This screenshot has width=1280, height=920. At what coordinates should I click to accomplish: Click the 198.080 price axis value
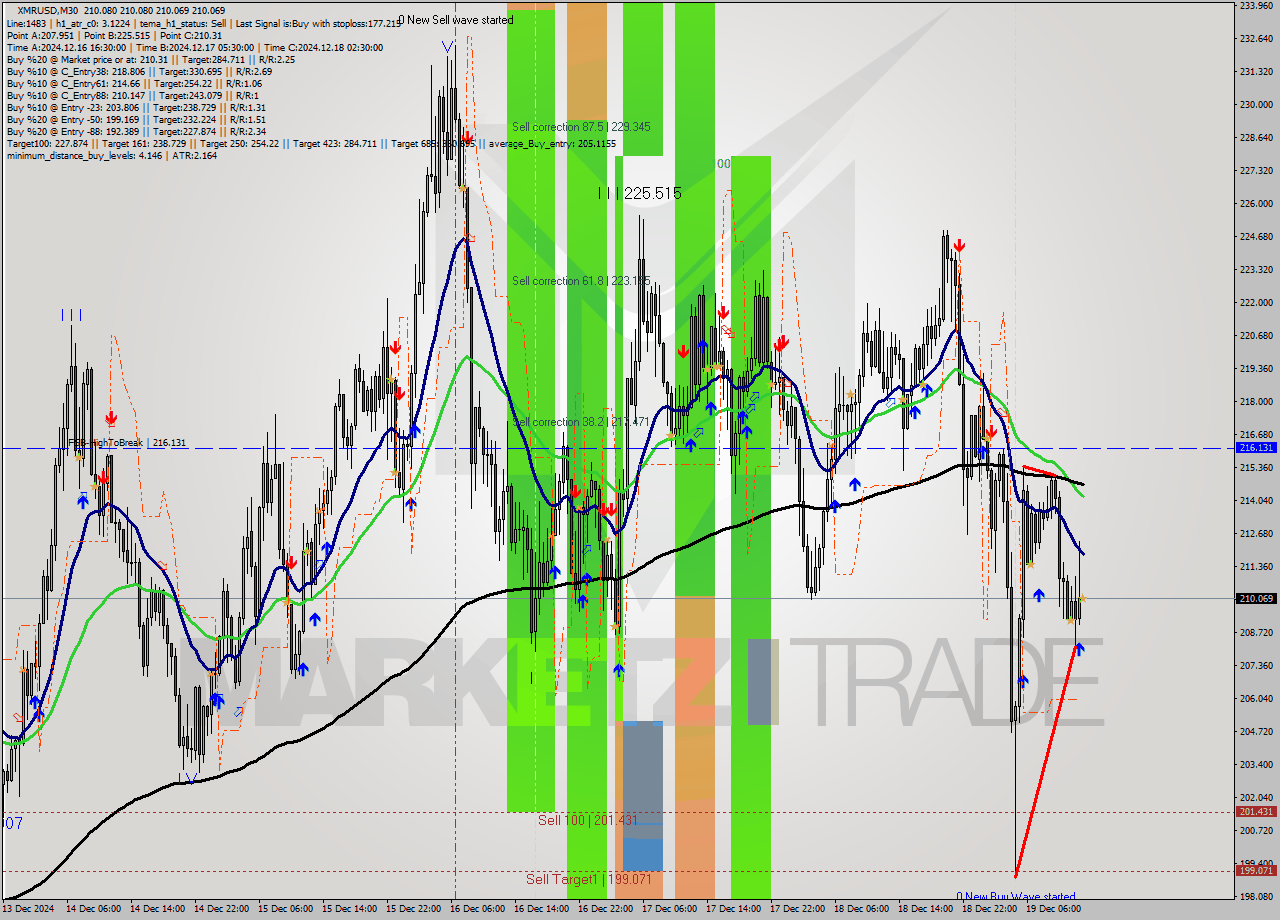click(x=1256, y=896)
